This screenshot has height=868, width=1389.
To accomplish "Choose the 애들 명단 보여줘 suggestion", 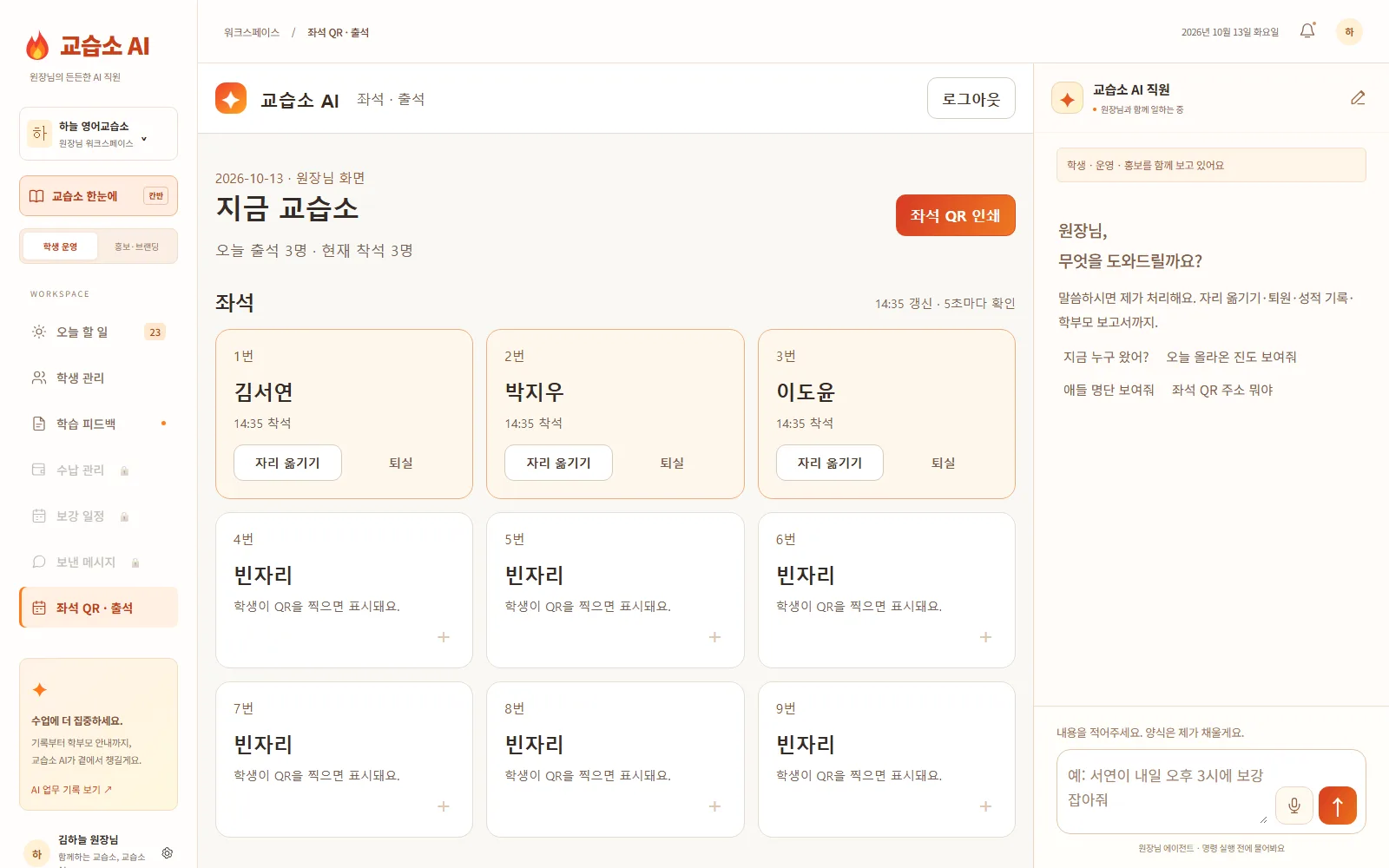I will tap(1109, 390).
